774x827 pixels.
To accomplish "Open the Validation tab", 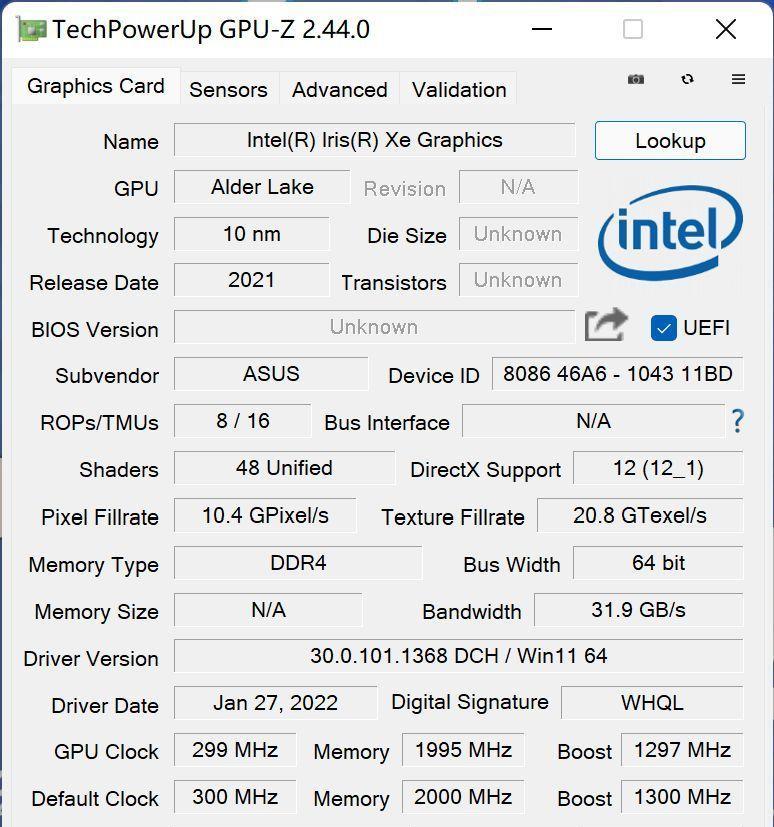I will [x=459, y=90].
